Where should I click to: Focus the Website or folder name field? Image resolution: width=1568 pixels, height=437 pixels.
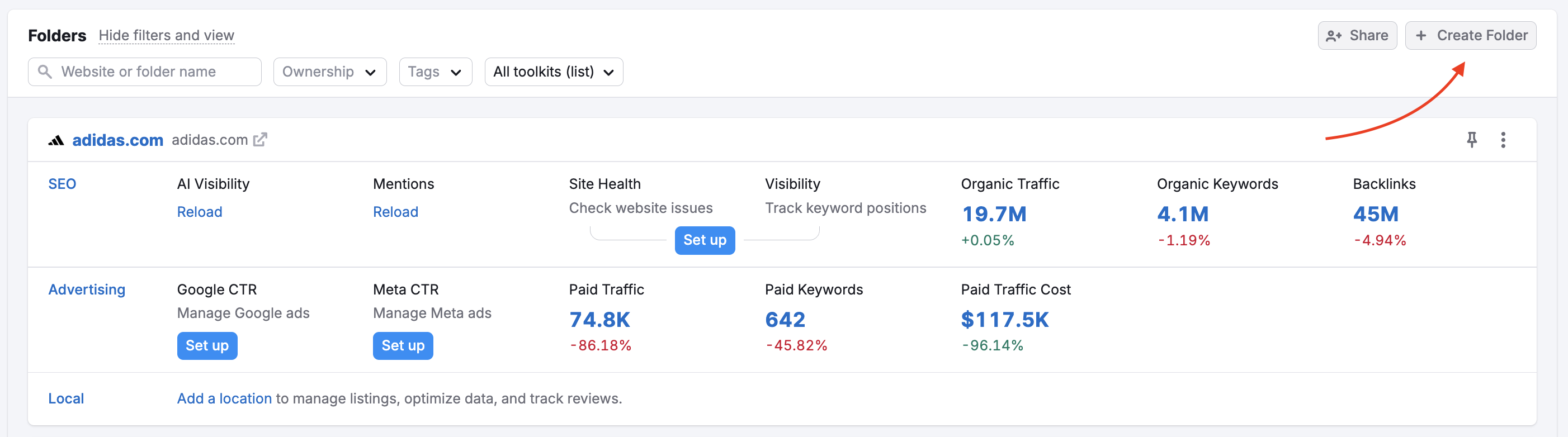[x=152, y=72]
